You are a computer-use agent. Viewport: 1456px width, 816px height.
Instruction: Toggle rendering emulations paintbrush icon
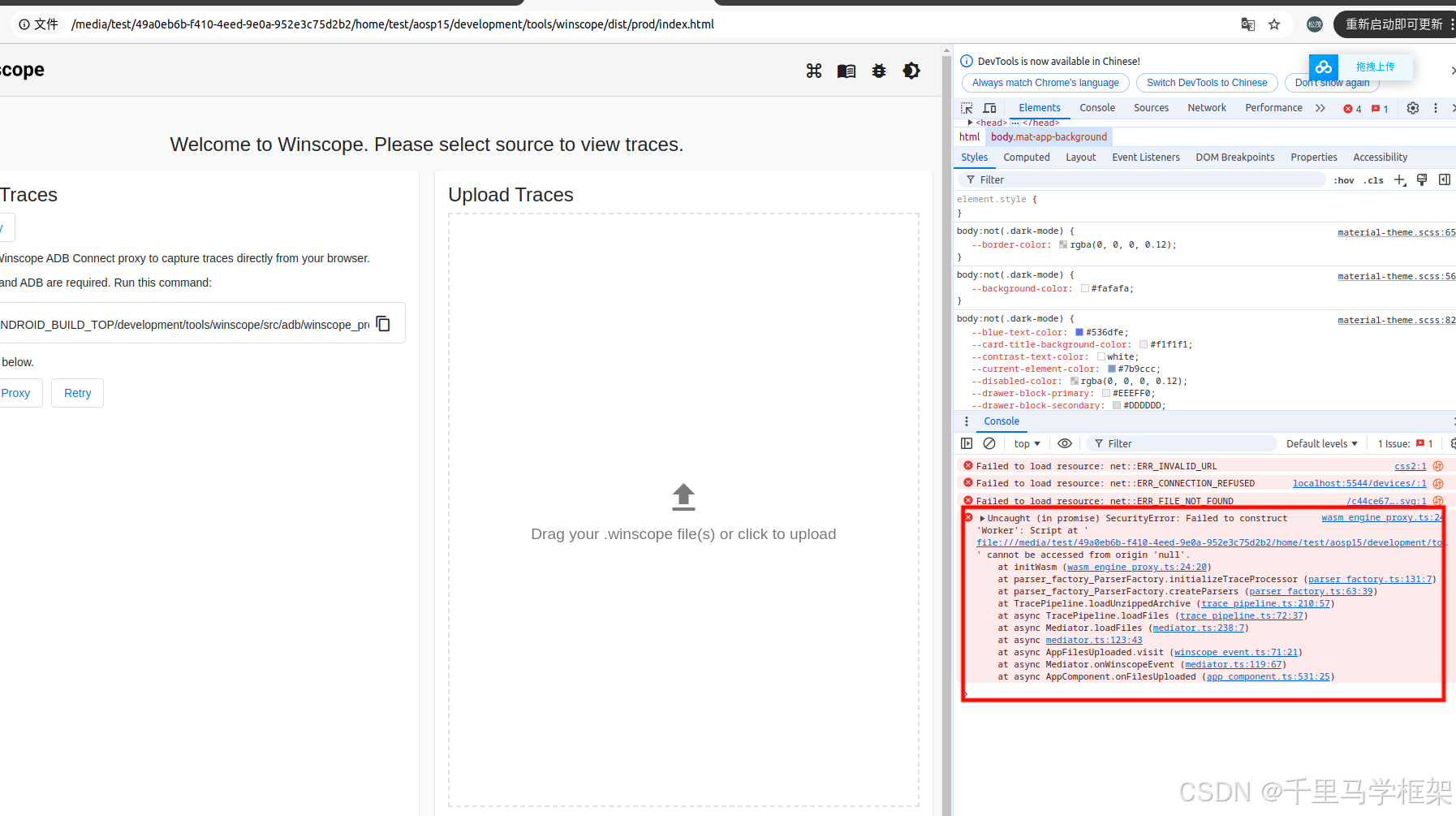click(1422, 180)
